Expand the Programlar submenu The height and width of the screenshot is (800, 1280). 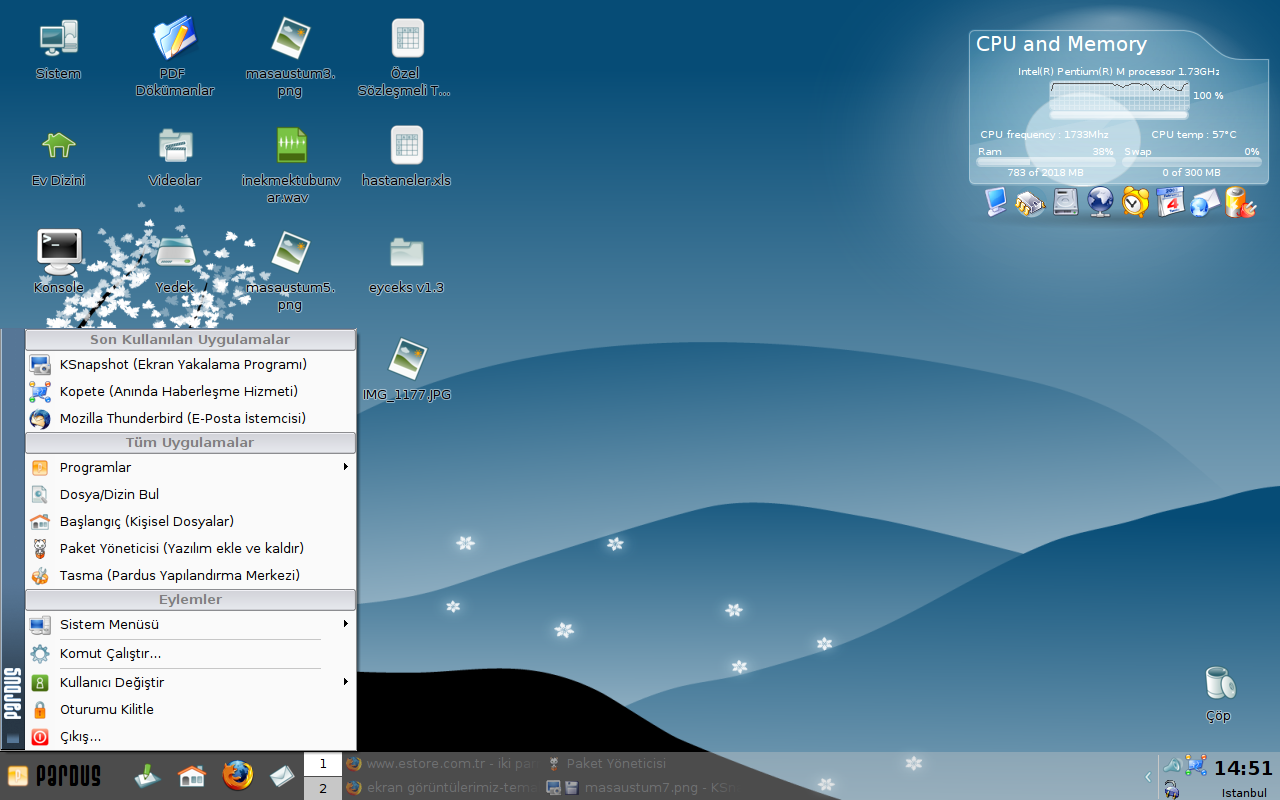pyautogui.click(x=191, y=467)
